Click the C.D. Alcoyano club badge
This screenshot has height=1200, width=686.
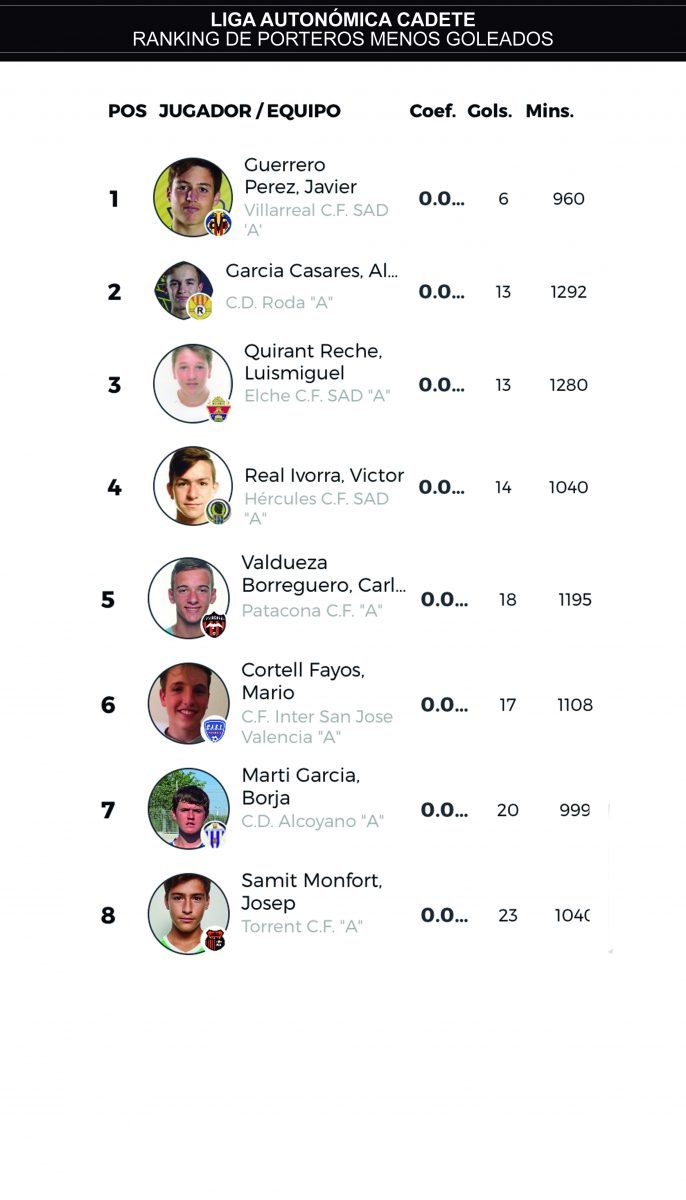tap(214, 834)
